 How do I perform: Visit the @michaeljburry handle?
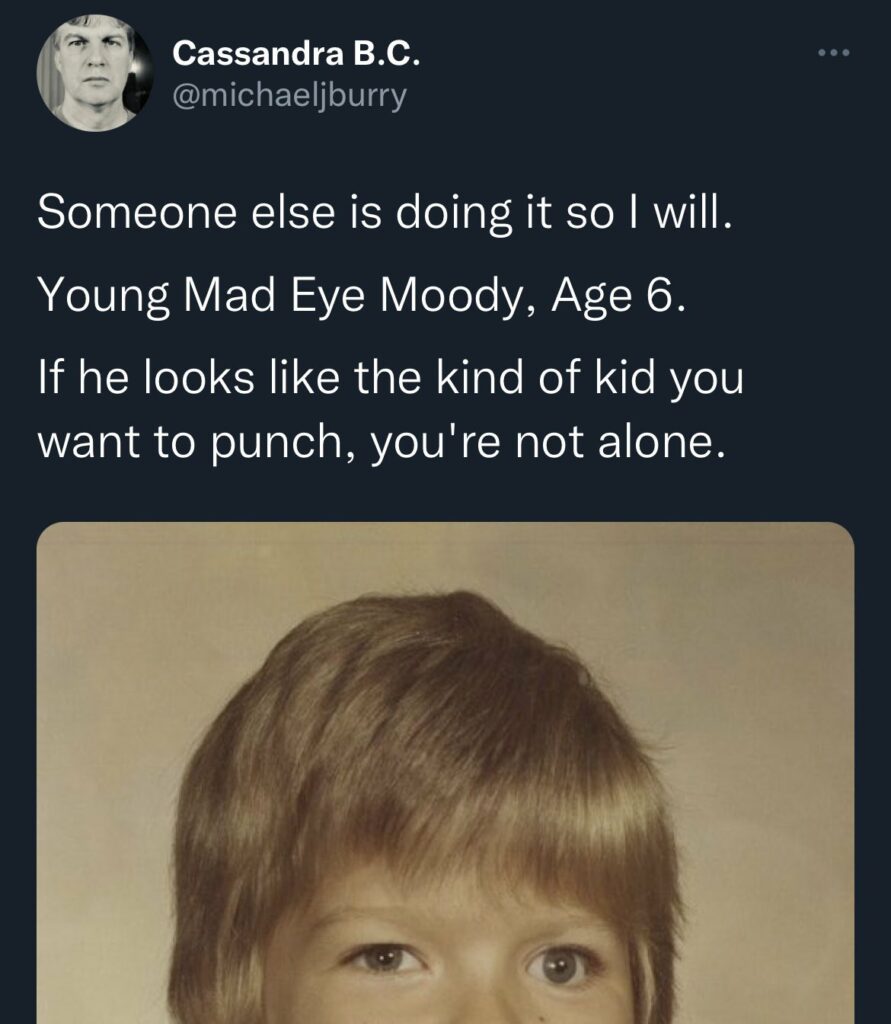[x=290, y=97]
